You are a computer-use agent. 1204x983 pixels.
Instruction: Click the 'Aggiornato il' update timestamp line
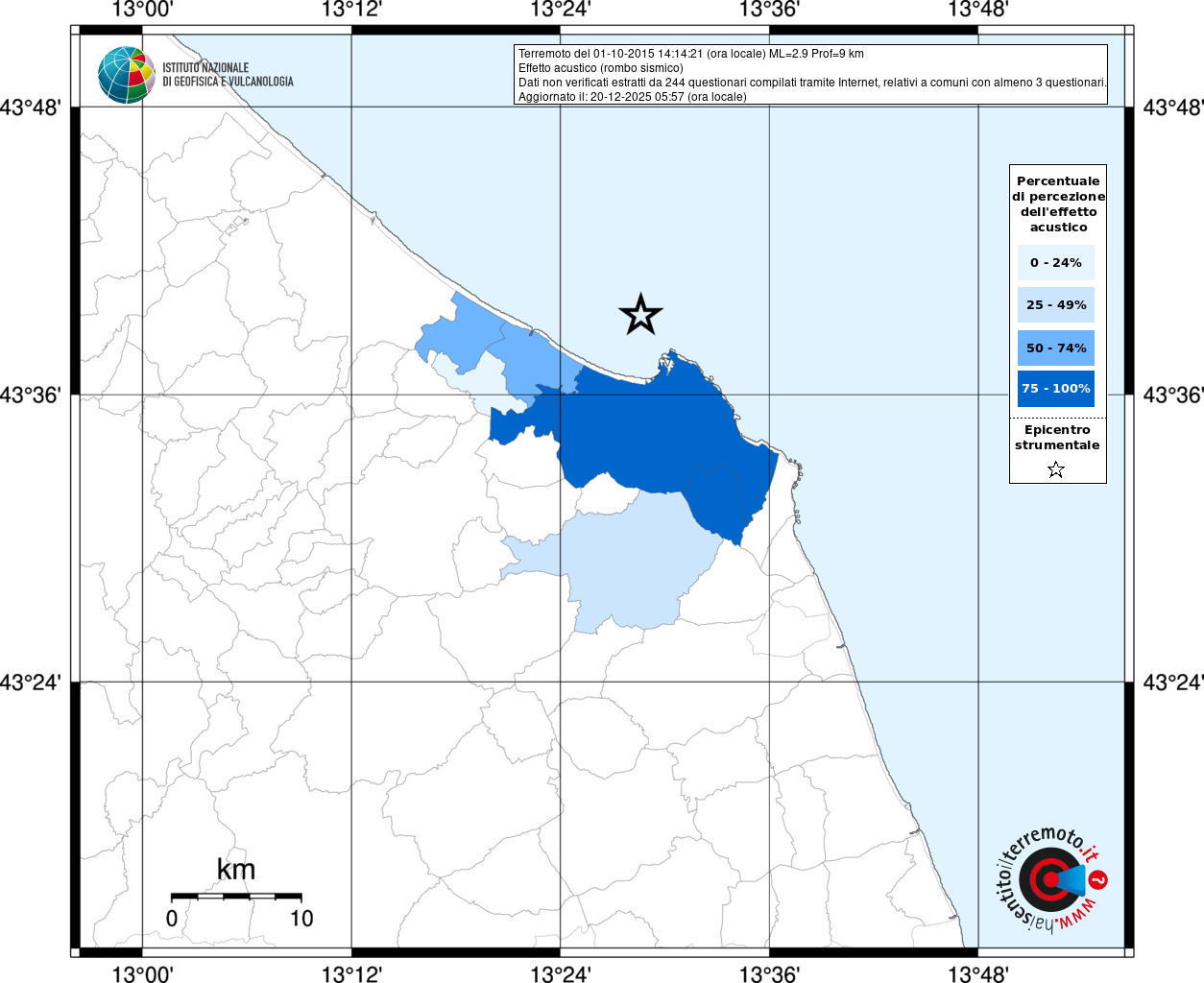click(632, 97)
